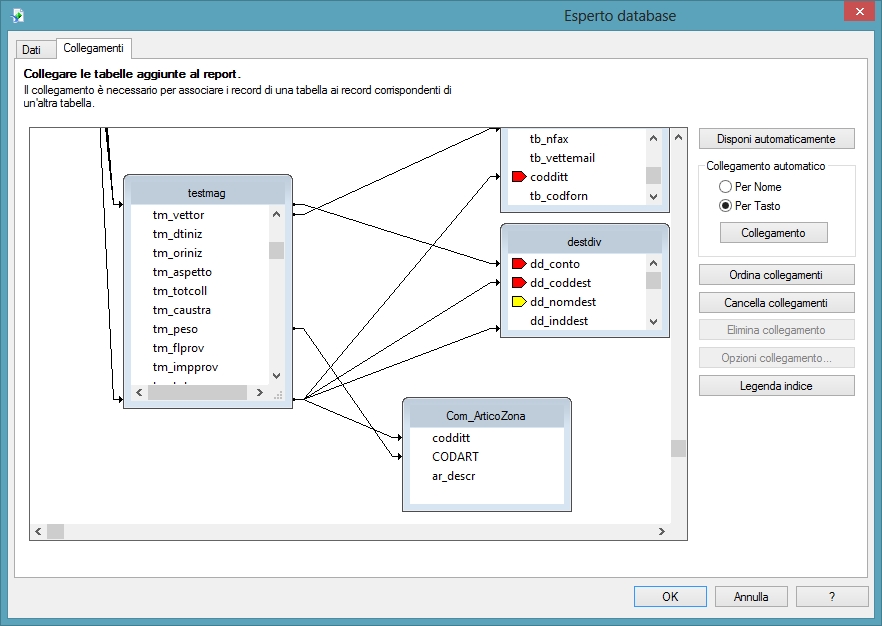Screen dimensions: 882x626
Task: Select the tb_codforn field
Action: [x=559, y=196]
